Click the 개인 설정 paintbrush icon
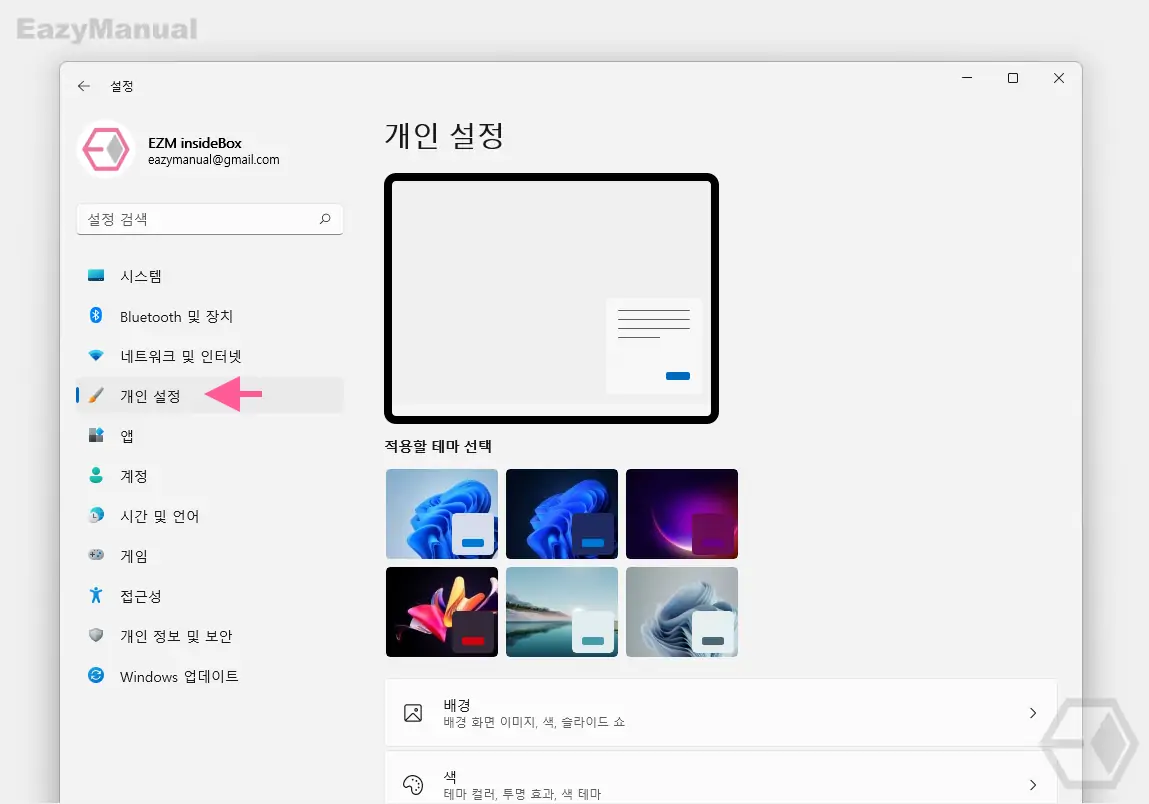 click(96, 395)
